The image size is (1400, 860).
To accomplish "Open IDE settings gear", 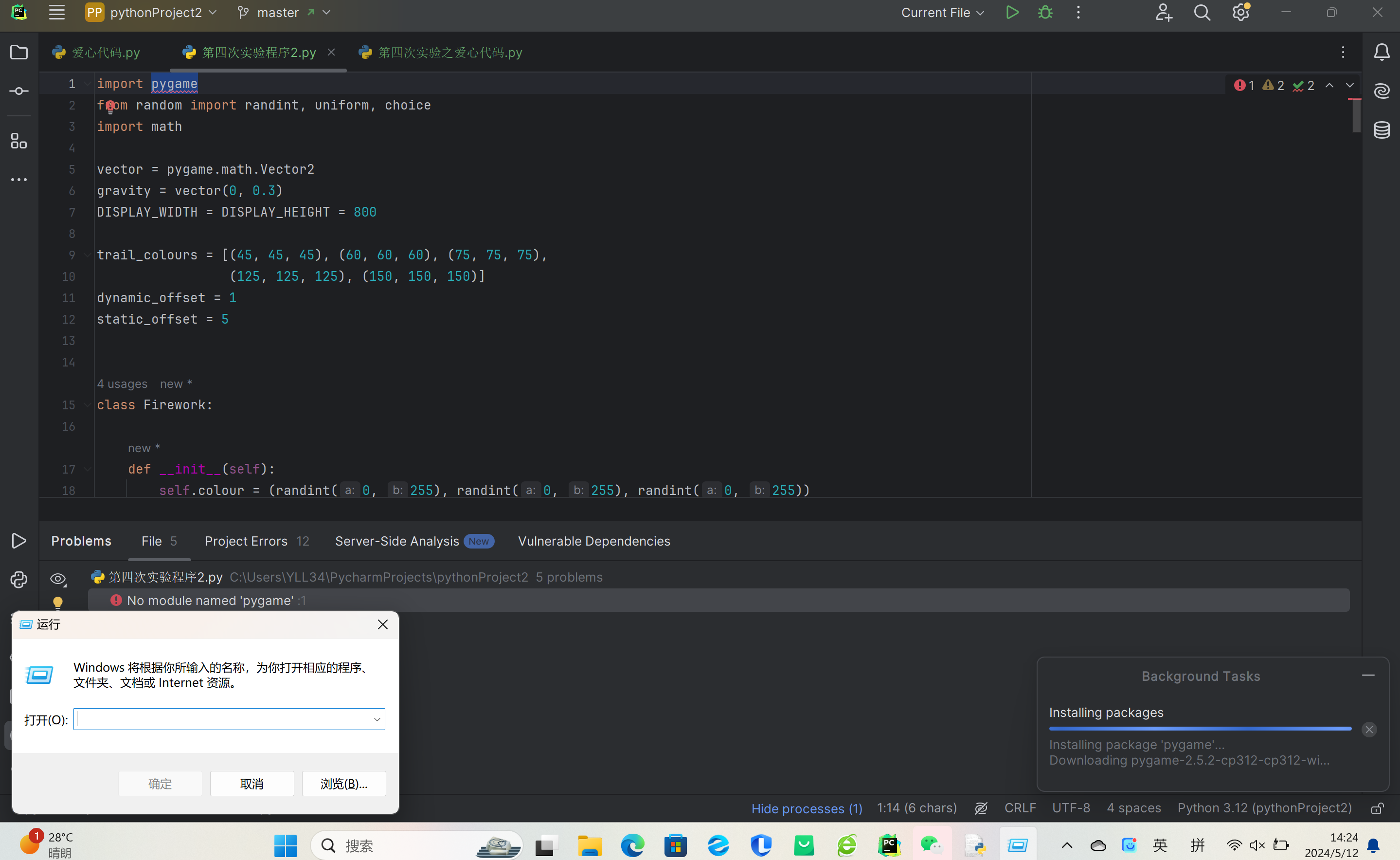I will coord(1241,13).
